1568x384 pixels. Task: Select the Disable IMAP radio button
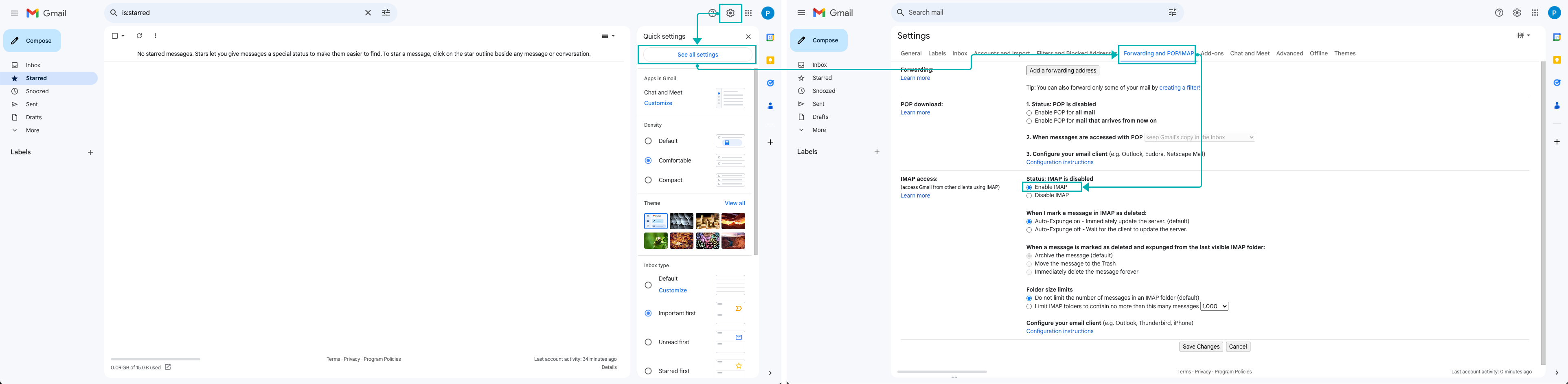coord(1029,196)
